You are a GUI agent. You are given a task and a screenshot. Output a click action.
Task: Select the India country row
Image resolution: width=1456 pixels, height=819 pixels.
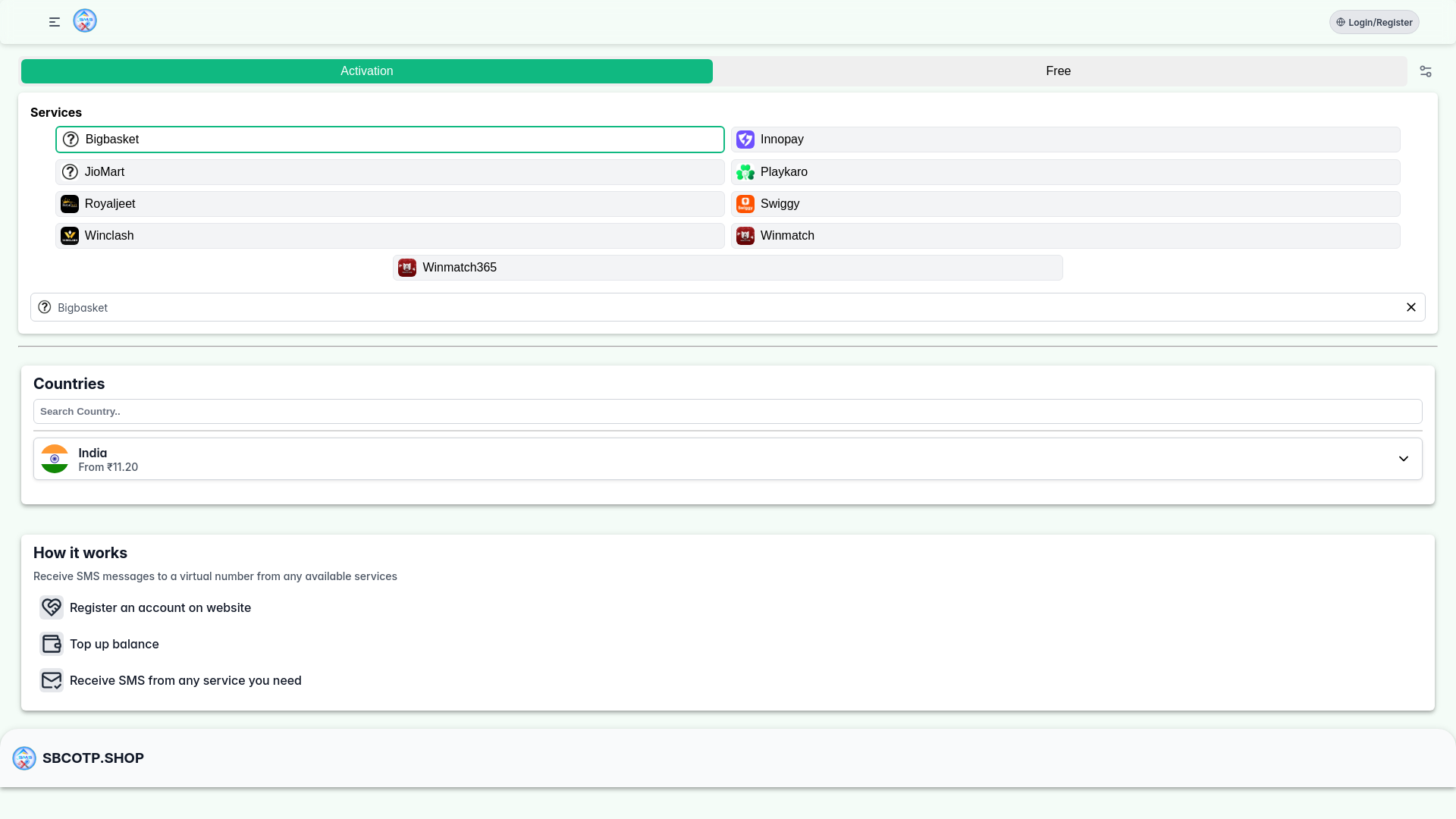click(728, 459)
